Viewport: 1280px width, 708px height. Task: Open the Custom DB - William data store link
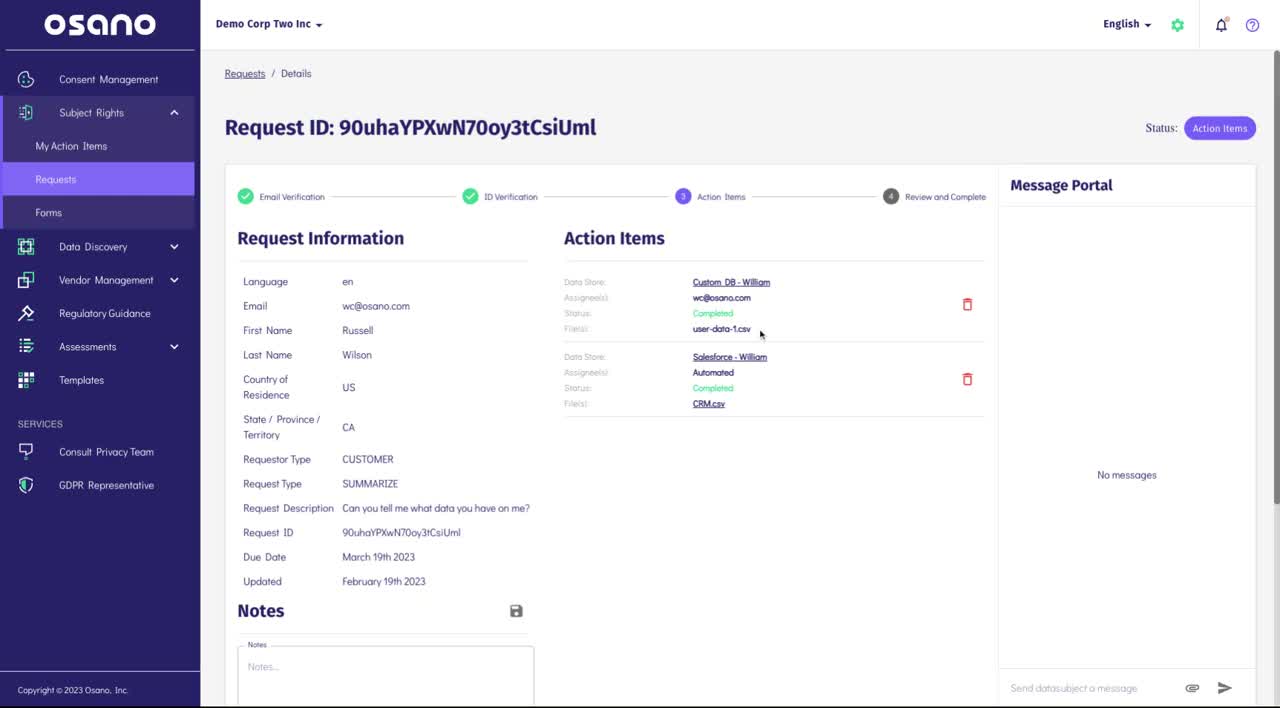731,282
